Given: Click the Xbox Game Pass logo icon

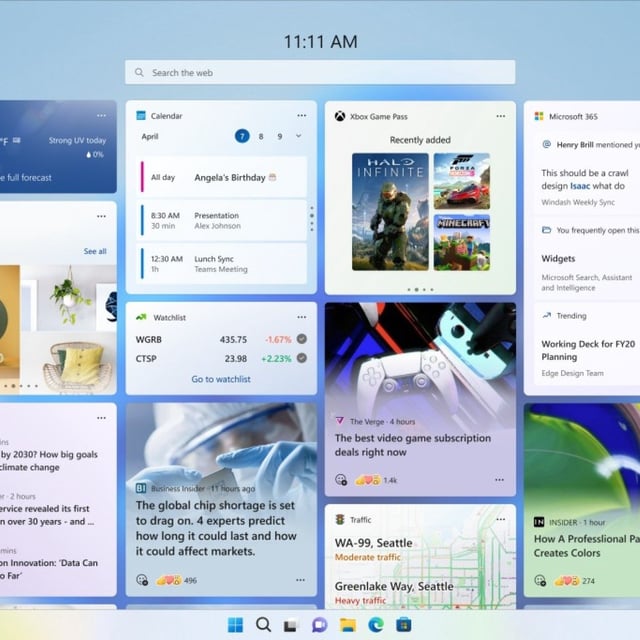Looking at the screenshot, I should [x=340, y=116].
